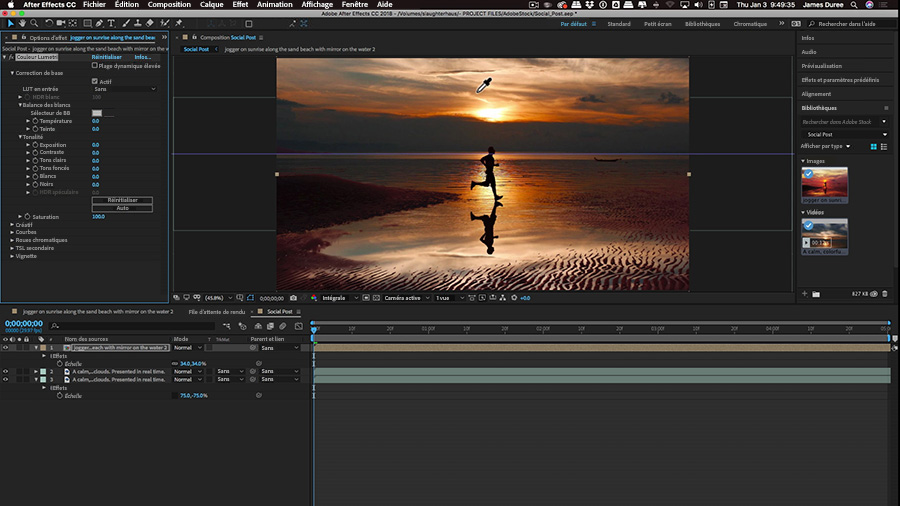This screenshot has height=506, width=900.
Task: Click the Auto button under Tonalité
Action: (x=122, y=207)
